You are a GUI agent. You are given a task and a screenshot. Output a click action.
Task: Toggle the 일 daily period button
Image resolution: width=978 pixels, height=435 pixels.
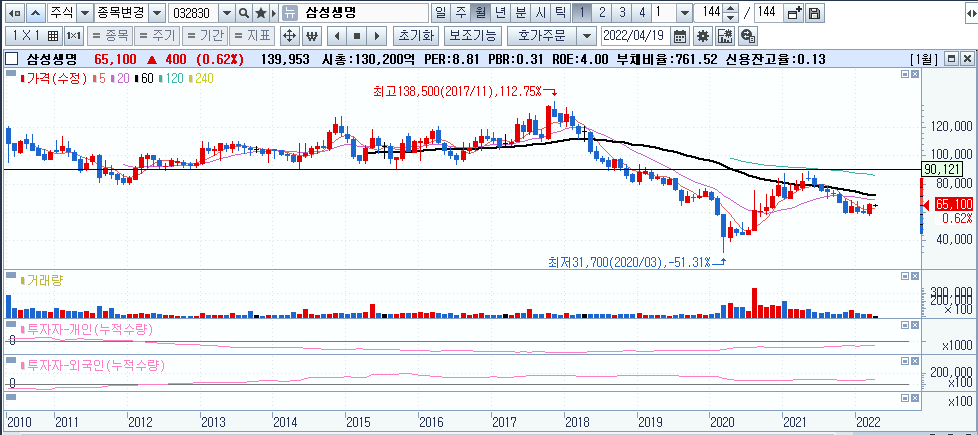pos(440,12)
